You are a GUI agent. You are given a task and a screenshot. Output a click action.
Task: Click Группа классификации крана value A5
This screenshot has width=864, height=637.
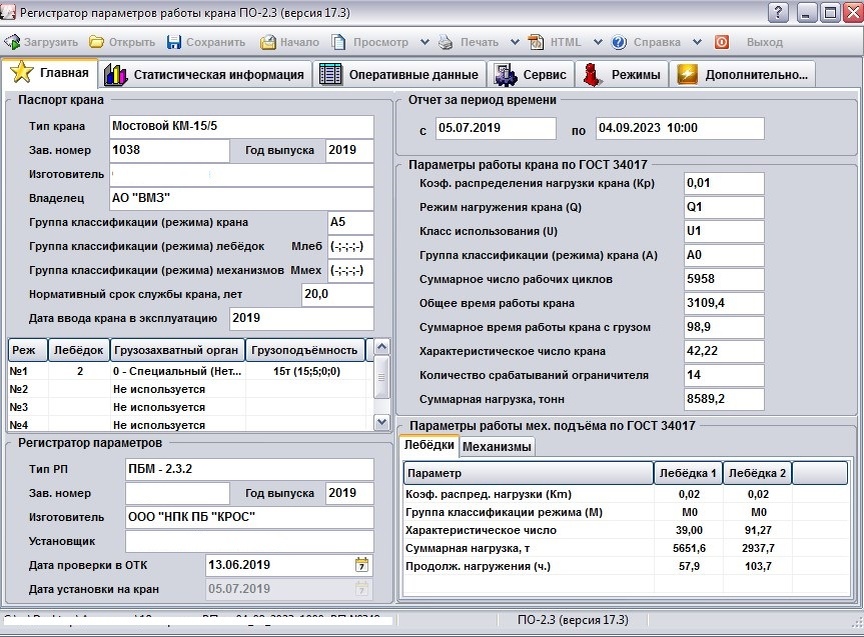[x=350, y=223]
